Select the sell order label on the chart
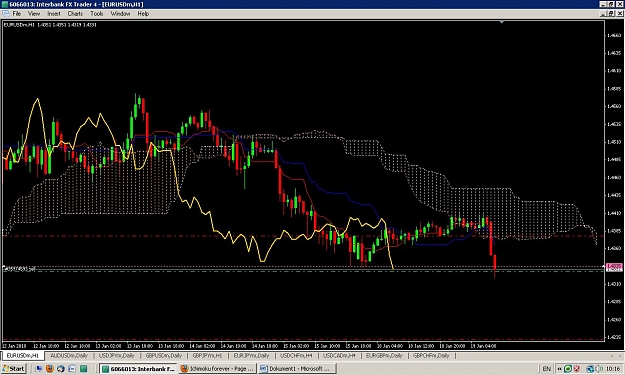The height and width of the screenshot is (375, 625). [x=19, y=269]
